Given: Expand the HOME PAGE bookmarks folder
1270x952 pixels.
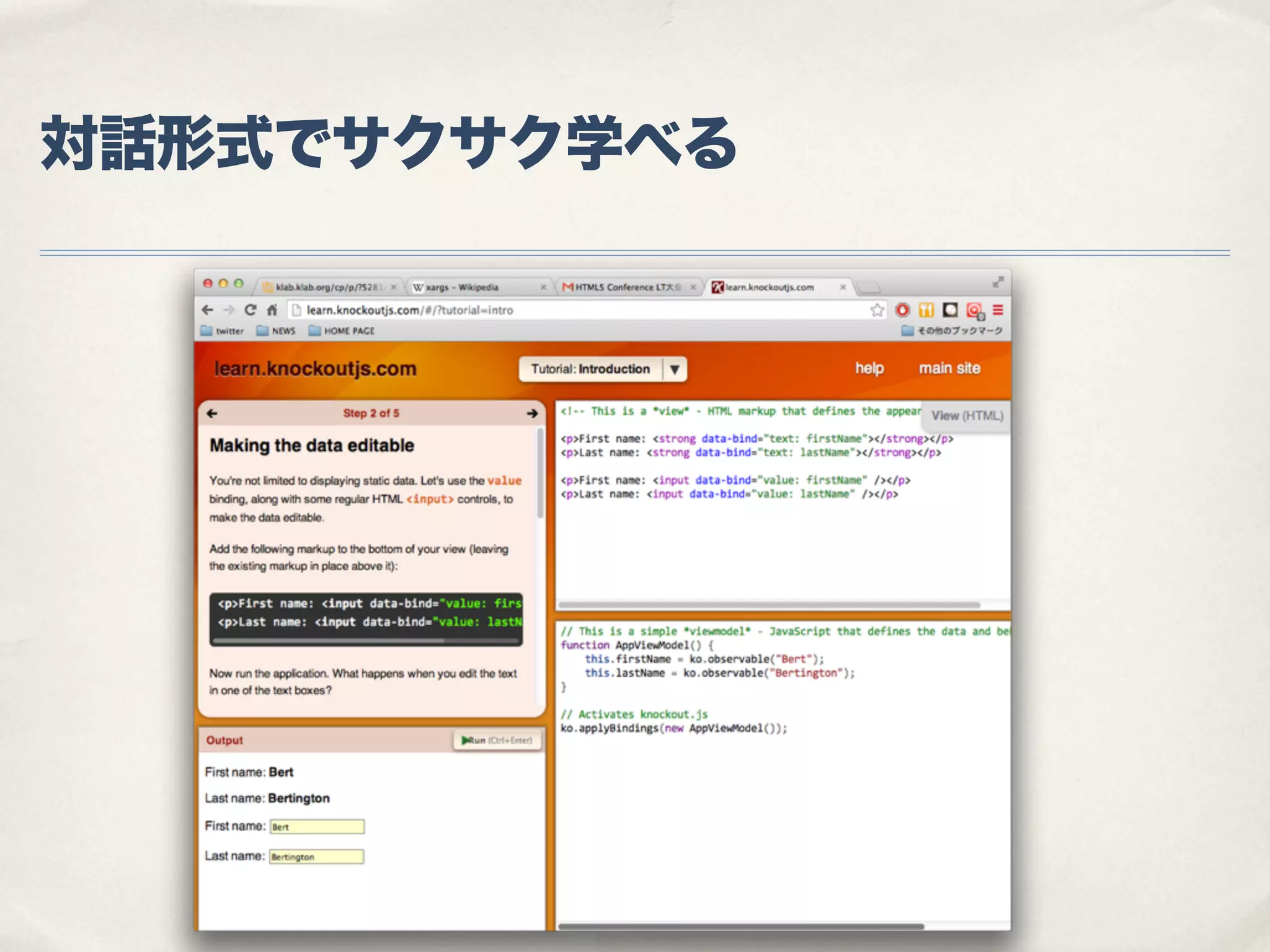Looking at the screenshot, I should pyautogui.click(x=342, y=331).
